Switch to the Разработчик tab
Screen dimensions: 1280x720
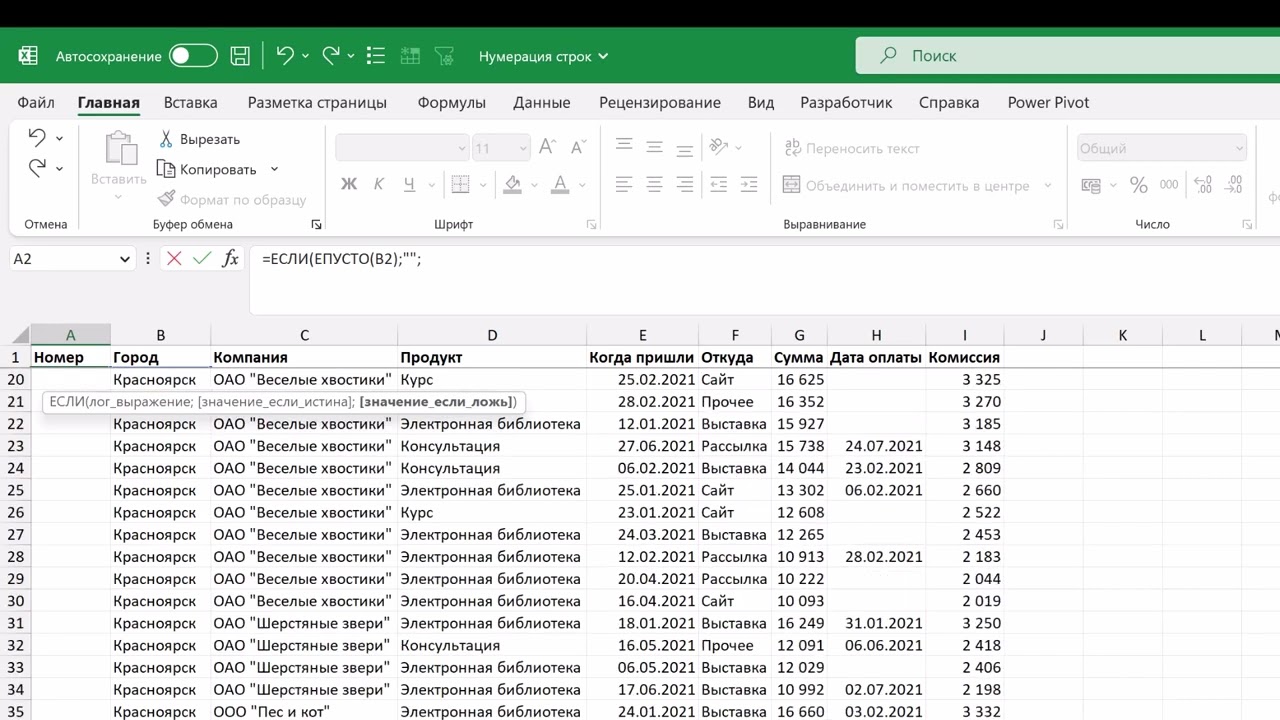click(846, 102)
